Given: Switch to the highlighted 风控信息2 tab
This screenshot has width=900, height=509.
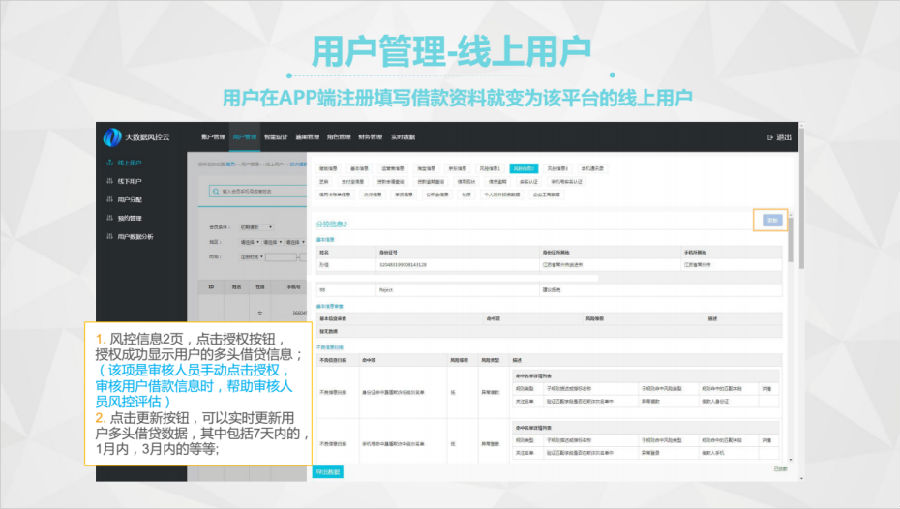Looking at the screenshot, I should point(522,169).
